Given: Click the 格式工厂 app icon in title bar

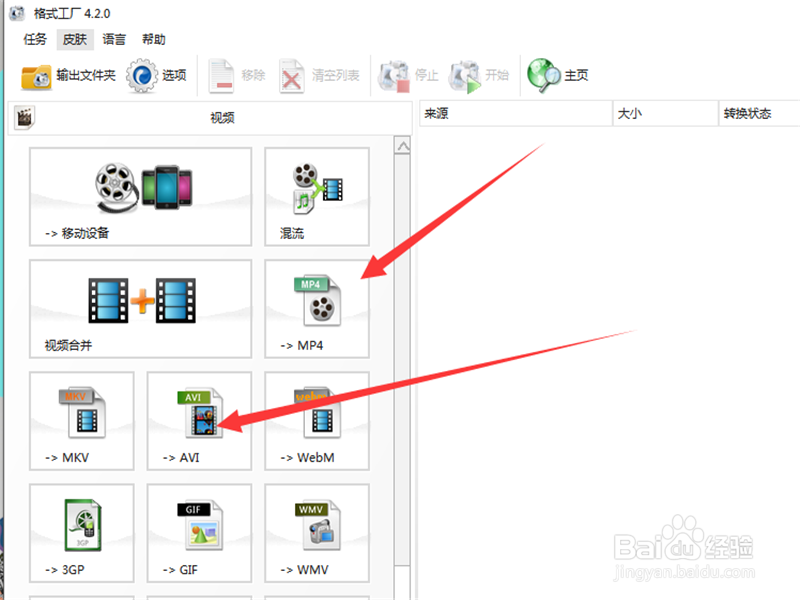Looking at the screenshot, I should tap(17, 13).
